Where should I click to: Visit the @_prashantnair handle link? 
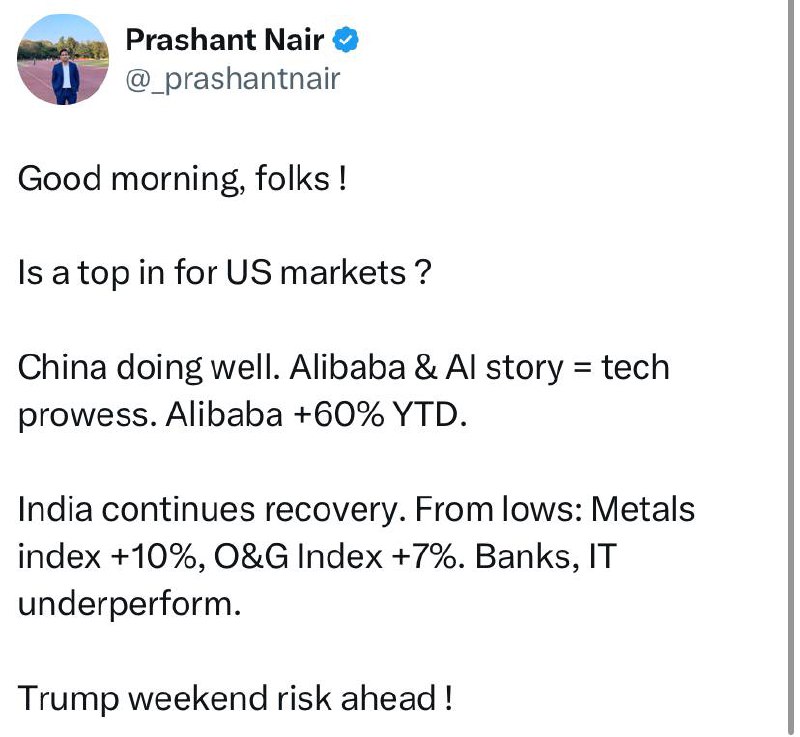click(x=233, y=79)
